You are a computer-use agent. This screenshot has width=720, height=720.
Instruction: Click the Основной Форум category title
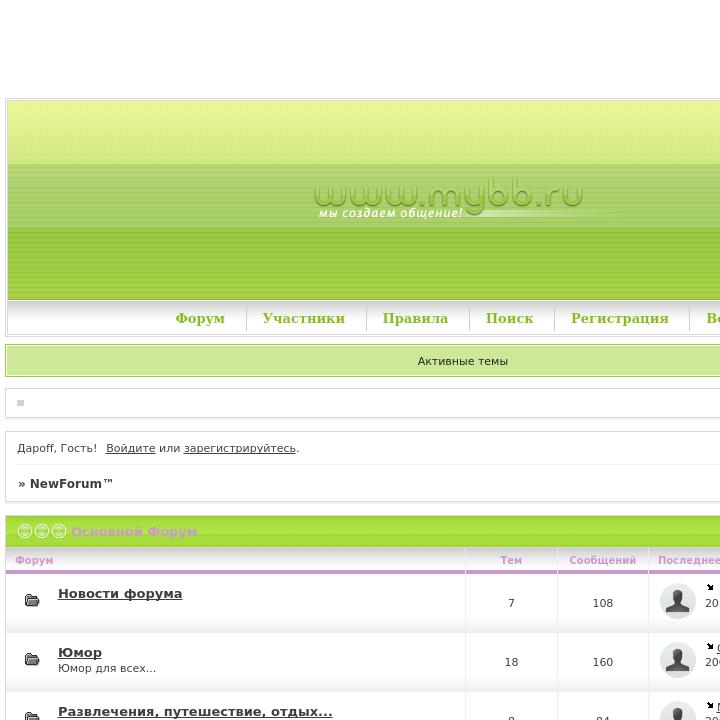click(134, 531)
